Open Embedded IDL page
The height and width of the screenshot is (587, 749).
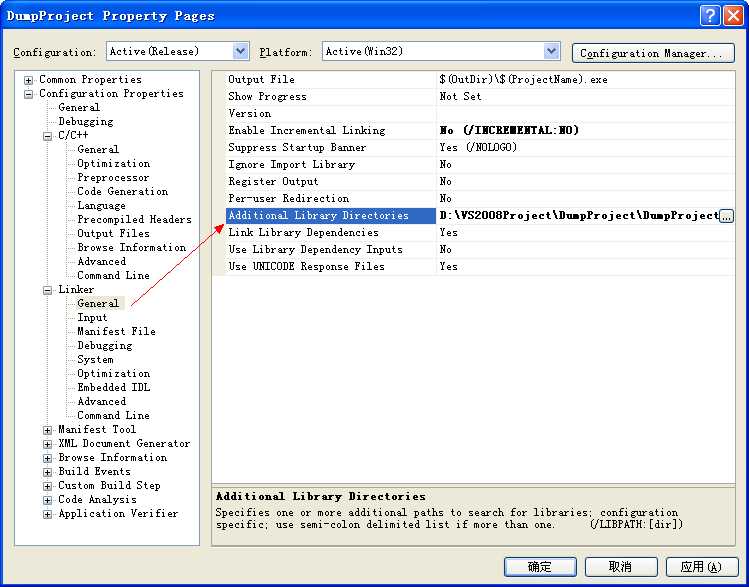click(113, 387)
